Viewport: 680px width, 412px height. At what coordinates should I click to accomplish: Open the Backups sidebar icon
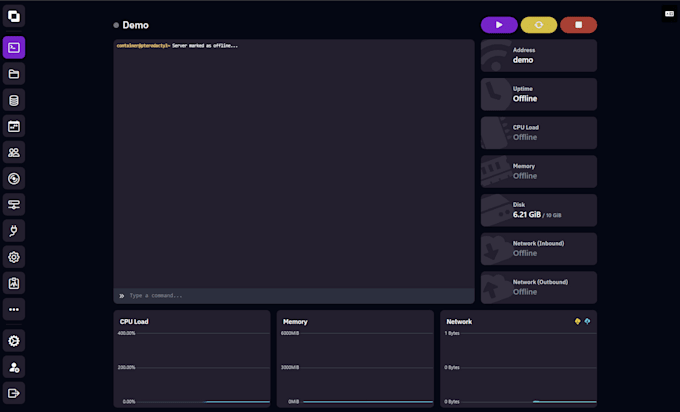click(14, 179)
